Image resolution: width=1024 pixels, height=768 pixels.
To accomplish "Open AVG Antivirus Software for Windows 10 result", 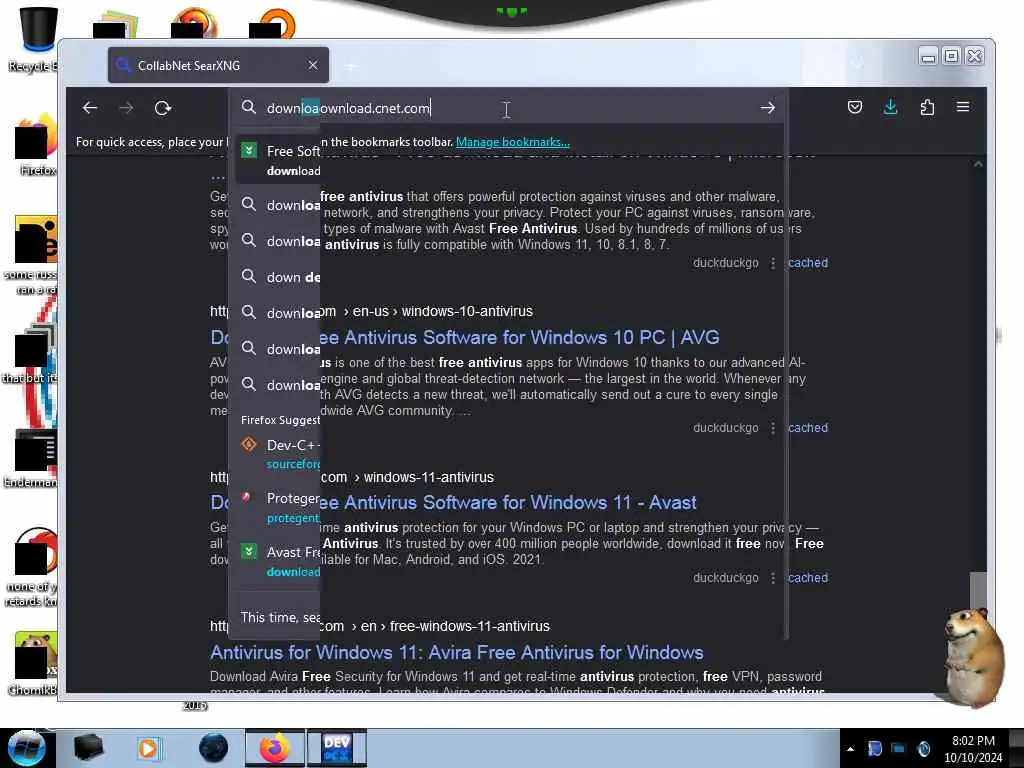I will click(465, 338).
